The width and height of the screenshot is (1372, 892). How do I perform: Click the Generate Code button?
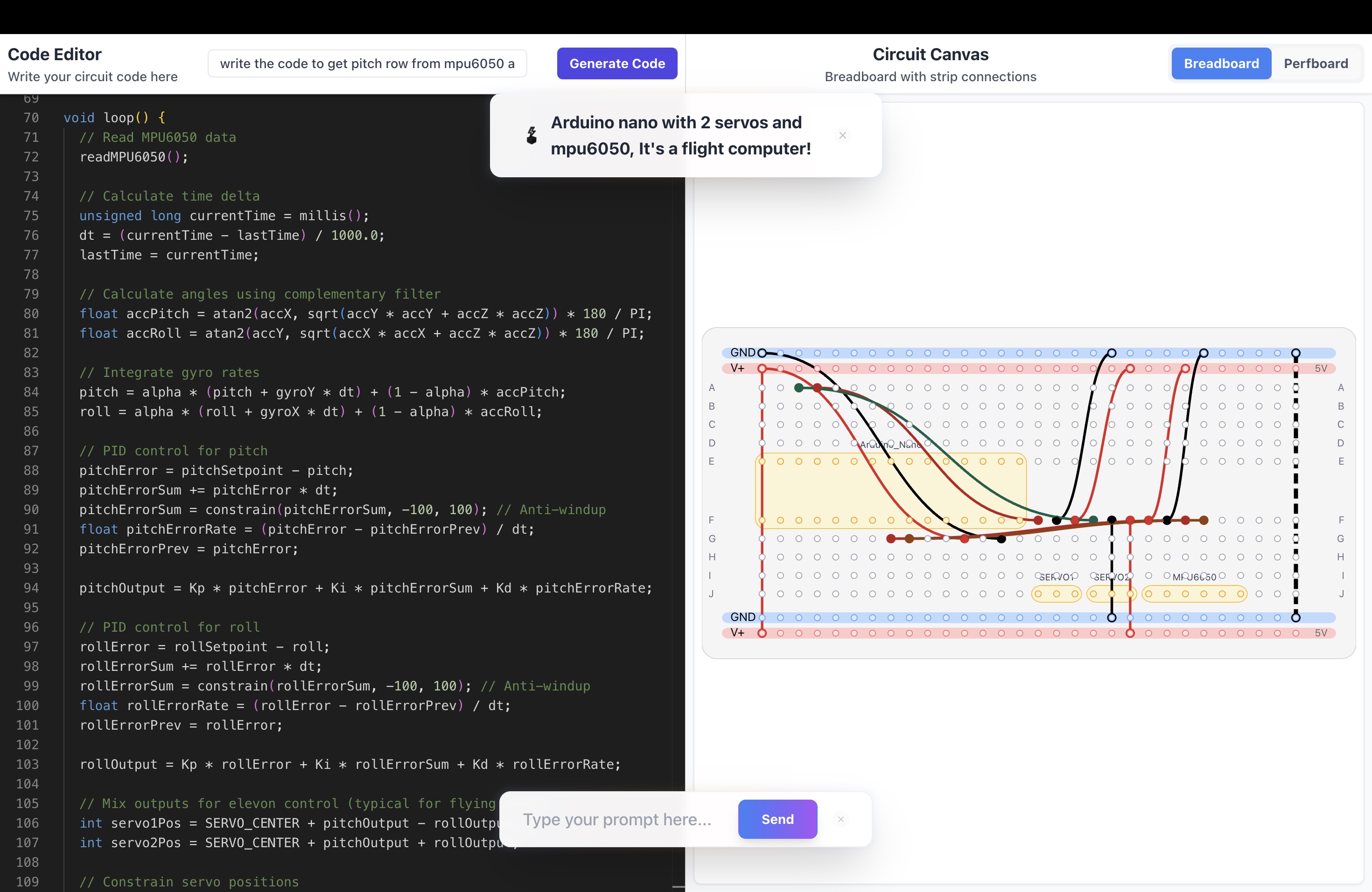617,63
